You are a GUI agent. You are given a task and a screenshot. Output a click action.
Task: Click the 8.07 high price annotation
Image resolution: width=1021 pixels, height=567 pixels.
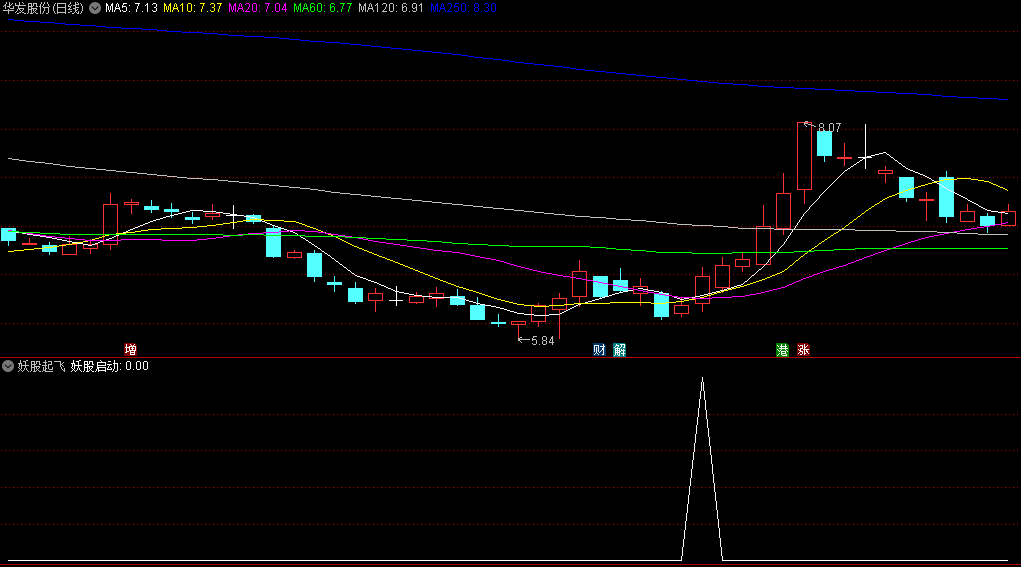829,128
